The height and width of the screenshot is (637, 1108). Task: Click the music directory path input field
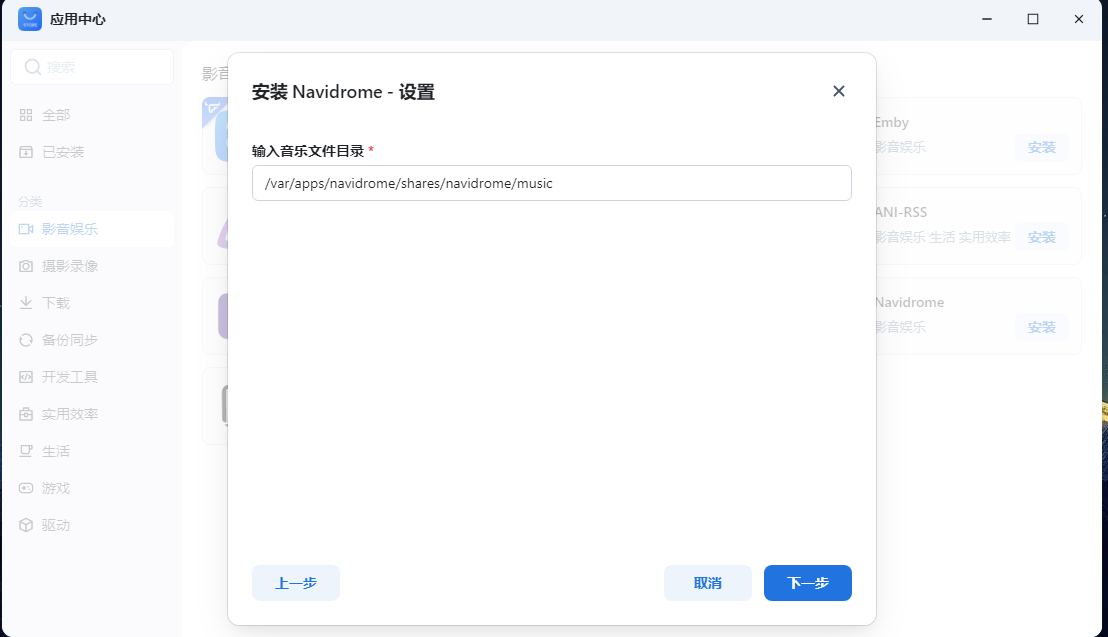551,183
